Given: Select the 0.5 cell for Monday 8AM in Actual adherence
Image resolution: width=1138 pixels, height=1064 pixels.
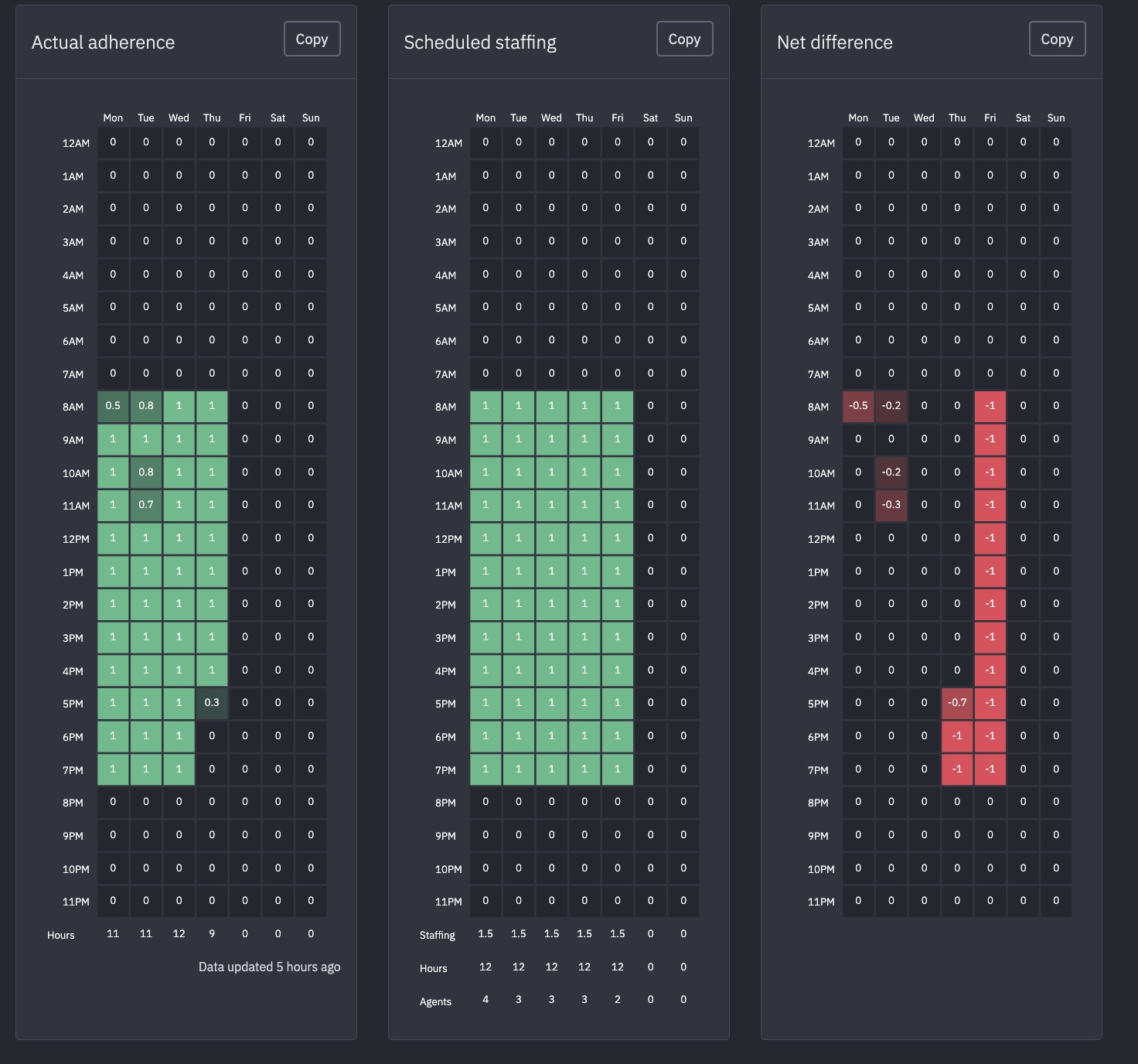Looking at the screenshot, I should click(x=113, y=406).
